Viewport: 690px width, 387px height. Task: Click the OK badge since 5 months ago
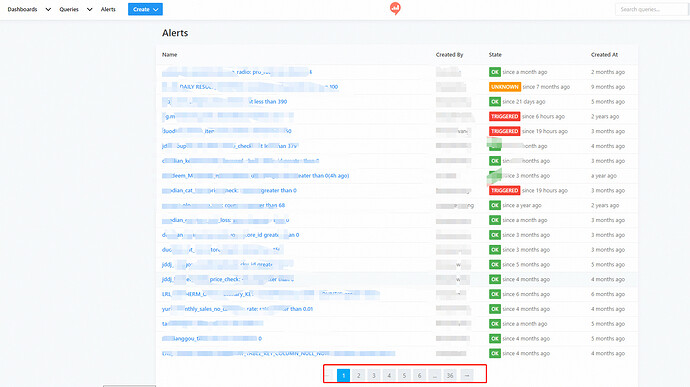(x=495, y=265)
